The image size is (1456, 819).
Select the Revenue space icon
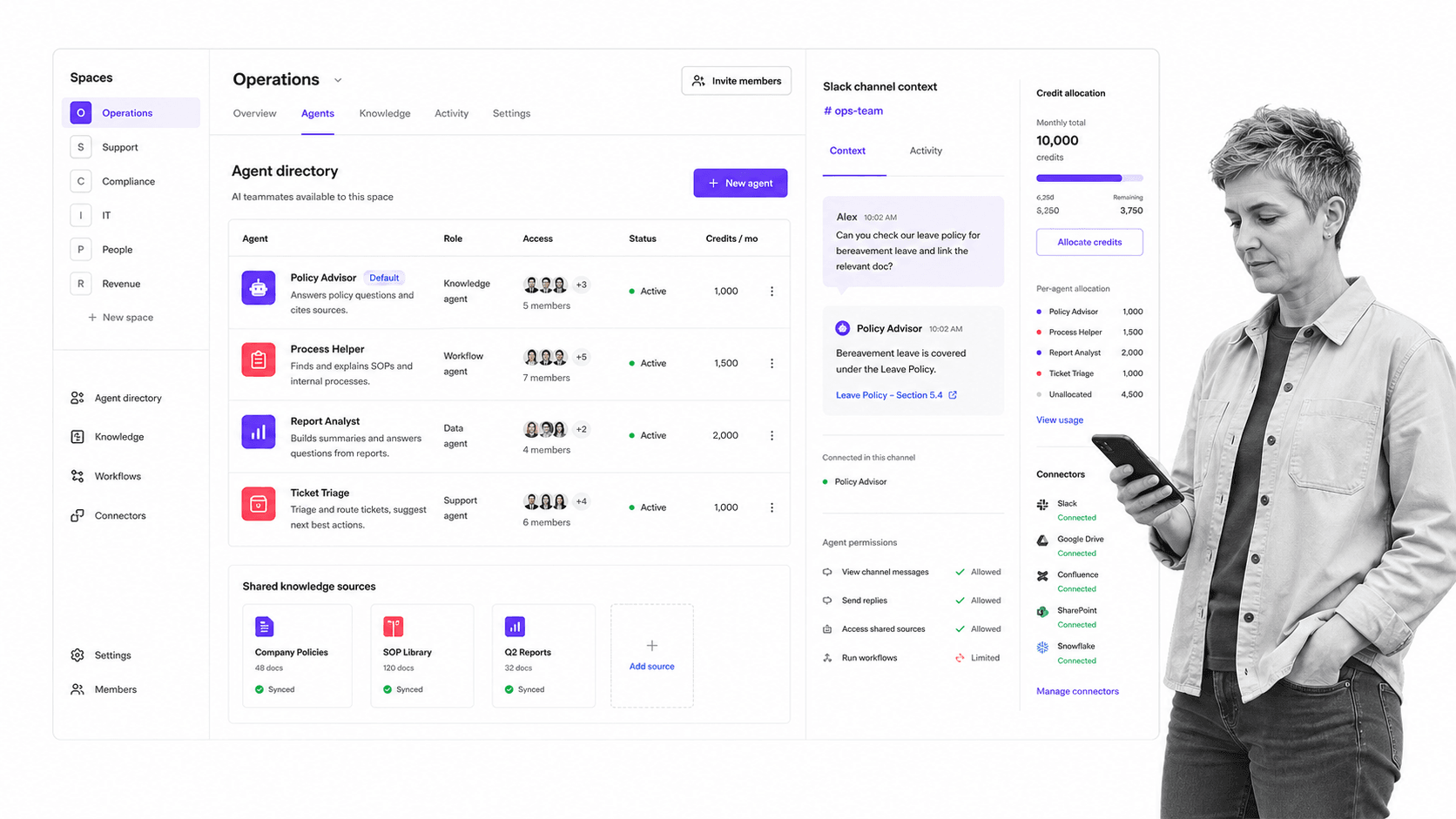click(x=80, y=284)
